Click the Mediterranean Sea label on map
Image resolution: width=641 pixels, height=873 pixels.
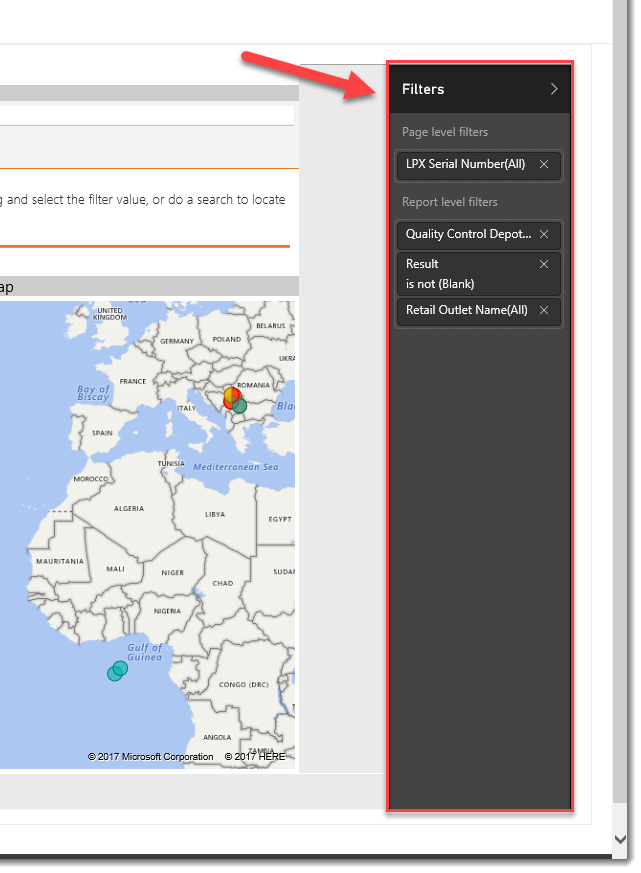(x=236, y=467)
